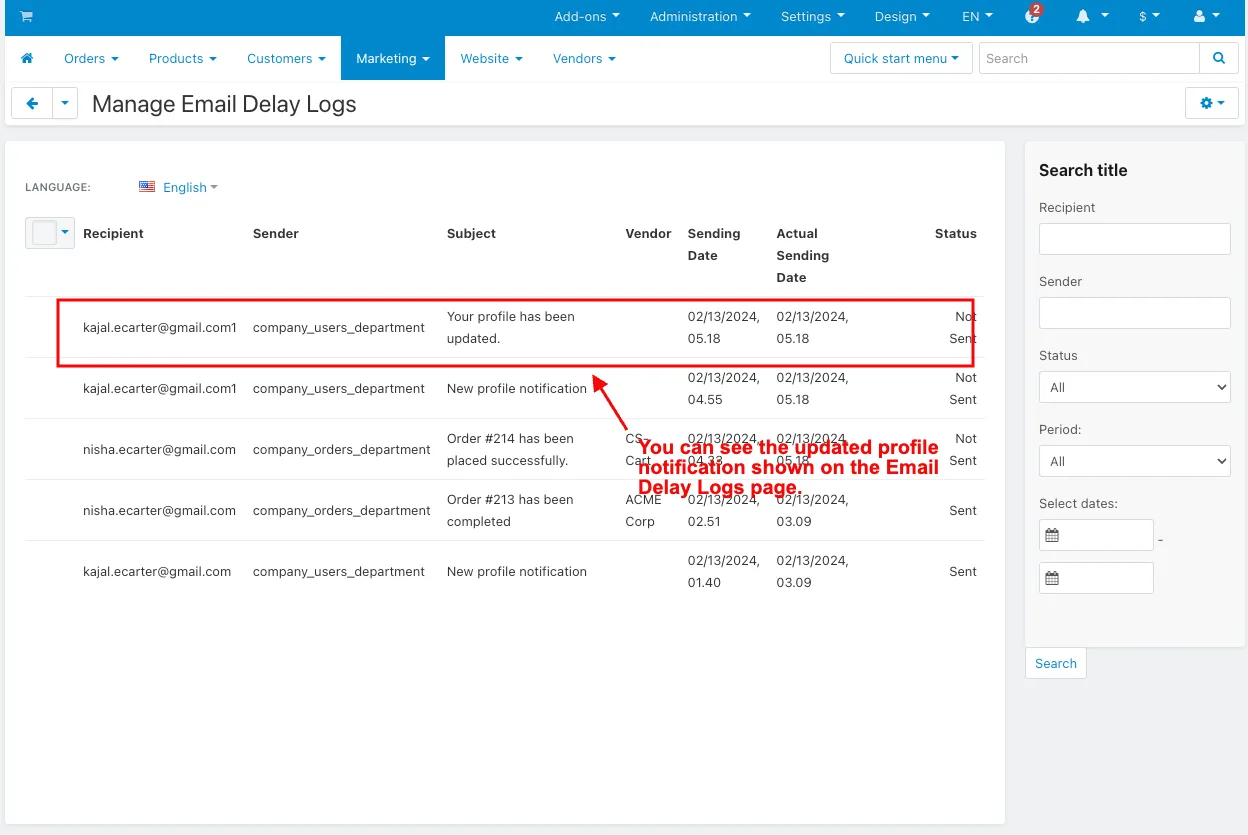Open the second Select dates calendar icon
The width and height of the screenshot is (1248, 835).
[x=1052, y=578]
